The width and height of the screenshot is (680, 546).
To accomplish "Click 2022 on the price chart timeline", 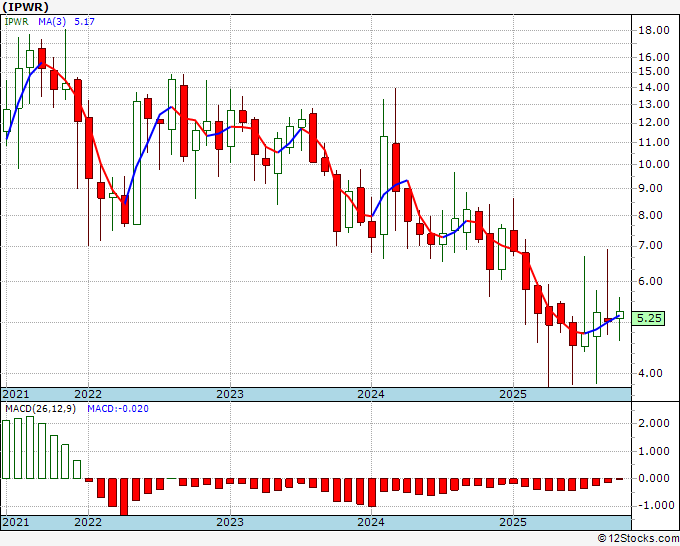I will tap(88, 394).
